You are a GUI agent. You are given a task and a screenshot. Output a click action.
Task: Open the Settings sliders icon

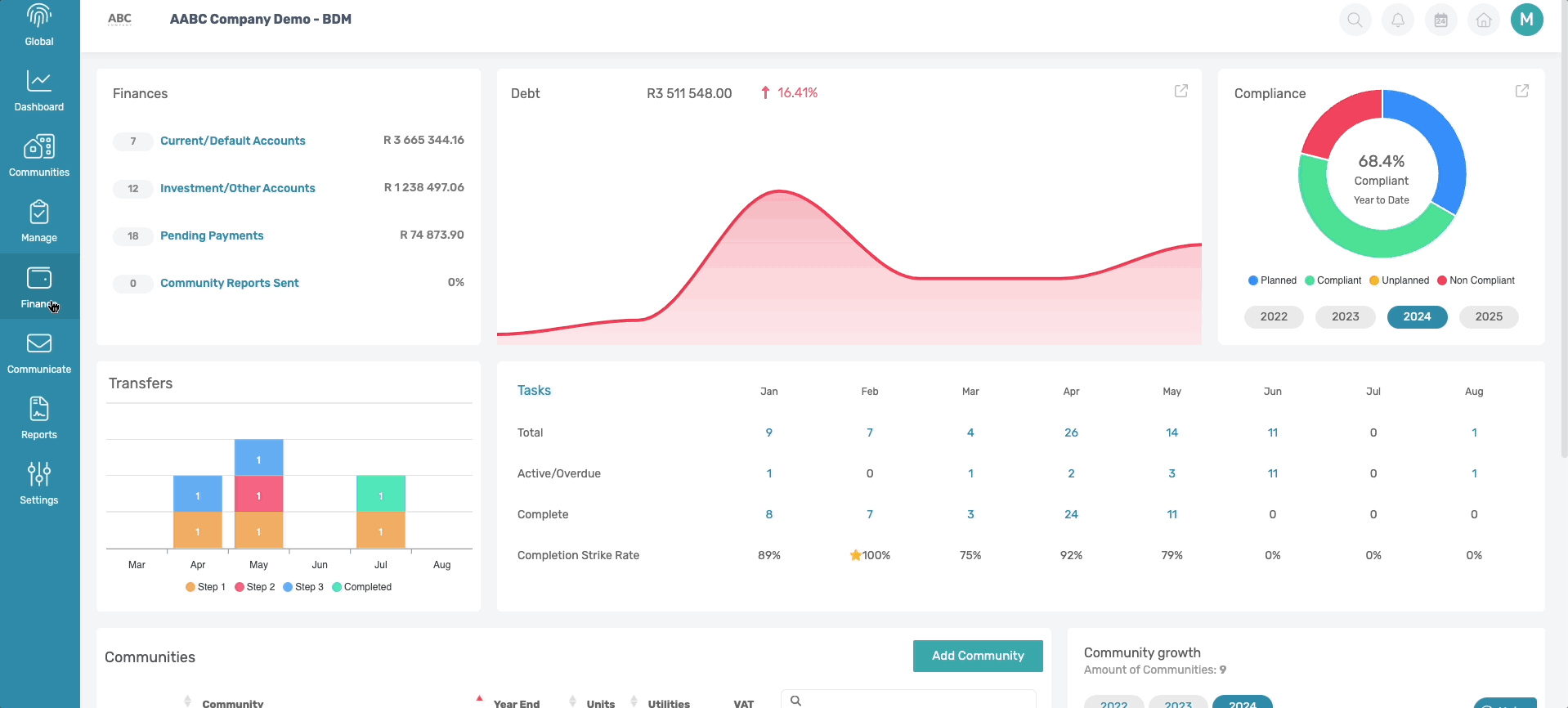(39, 474)
